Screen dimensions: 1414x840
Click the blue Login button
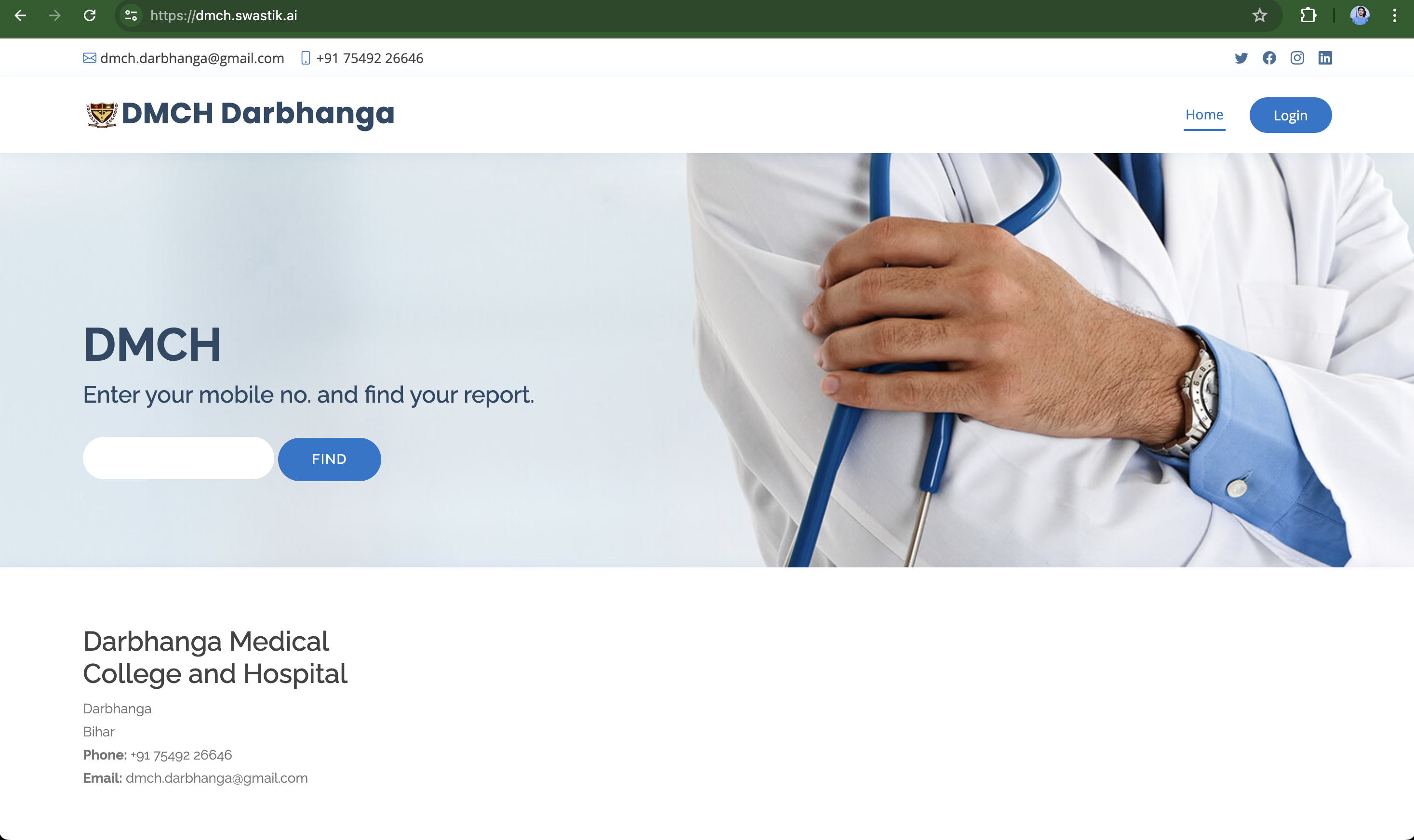pos(1290,116)
